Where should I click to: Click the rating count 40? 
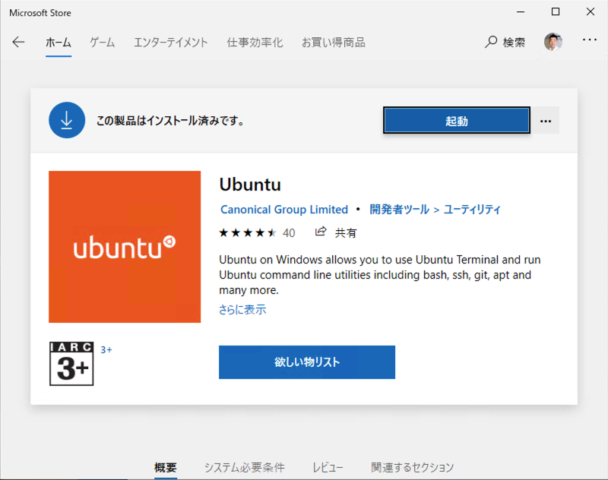click(289, 233)
